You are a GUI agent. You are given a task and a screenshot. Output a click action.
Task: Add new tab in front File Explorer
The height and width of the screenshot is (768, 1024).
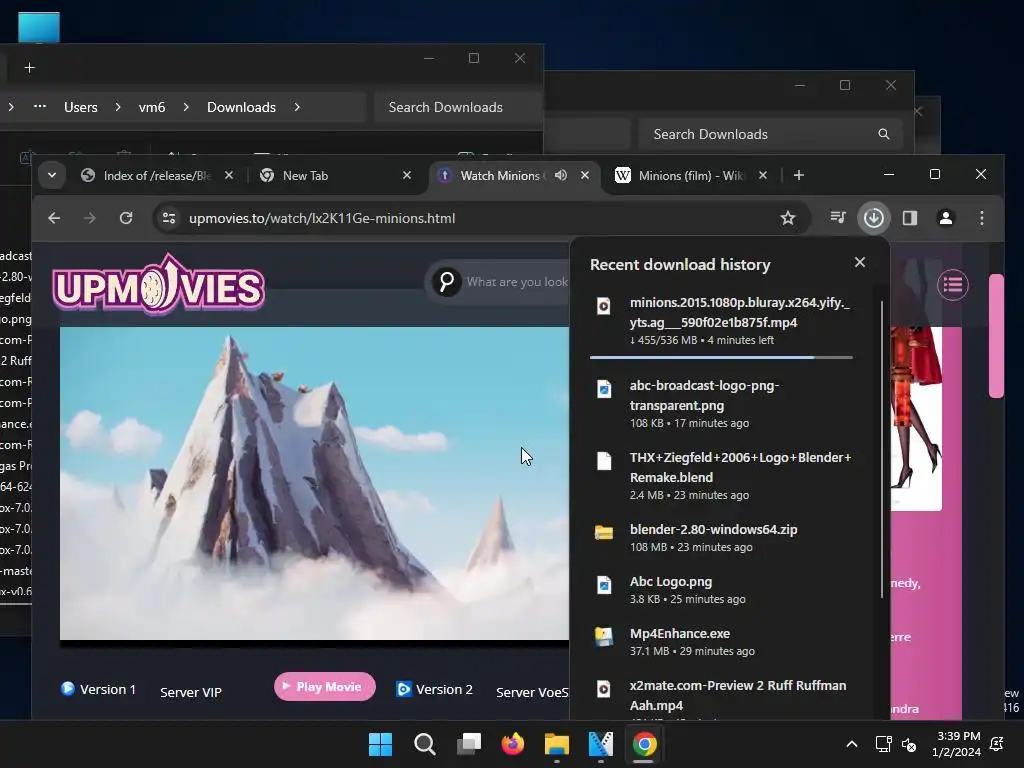(x=29, y=68)
